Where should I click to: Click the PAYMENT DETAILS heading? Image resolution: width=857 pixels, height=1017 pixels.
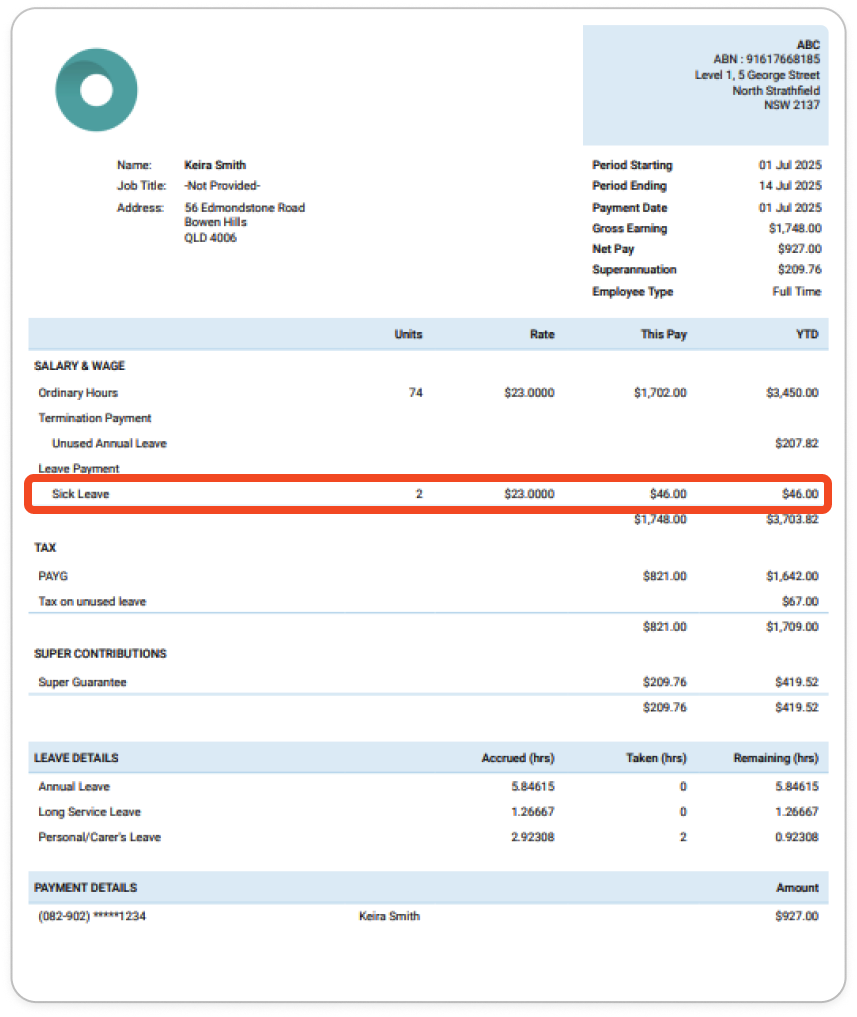click(86, 887)
